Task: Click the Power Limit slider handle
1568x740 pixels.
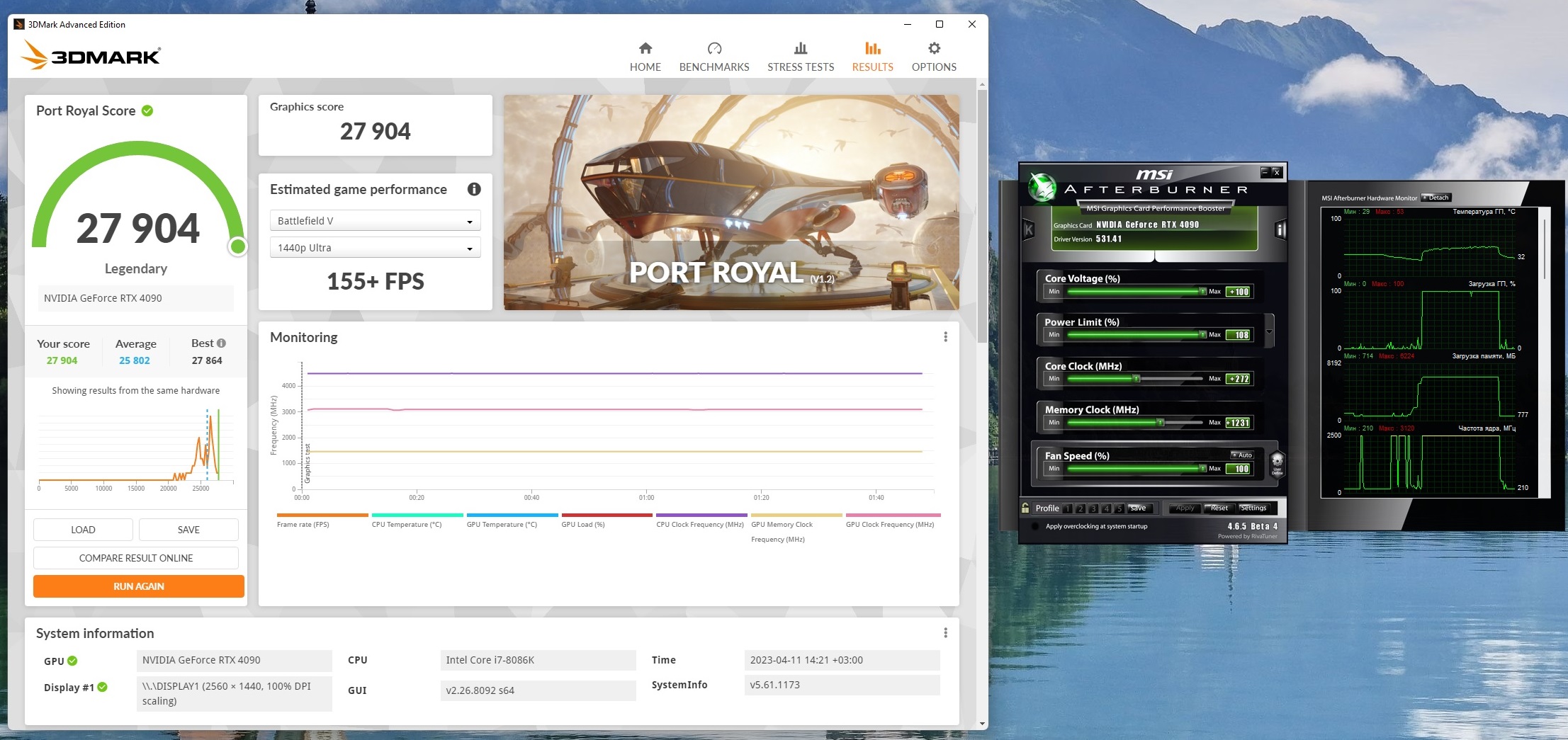Action: 1202,334
